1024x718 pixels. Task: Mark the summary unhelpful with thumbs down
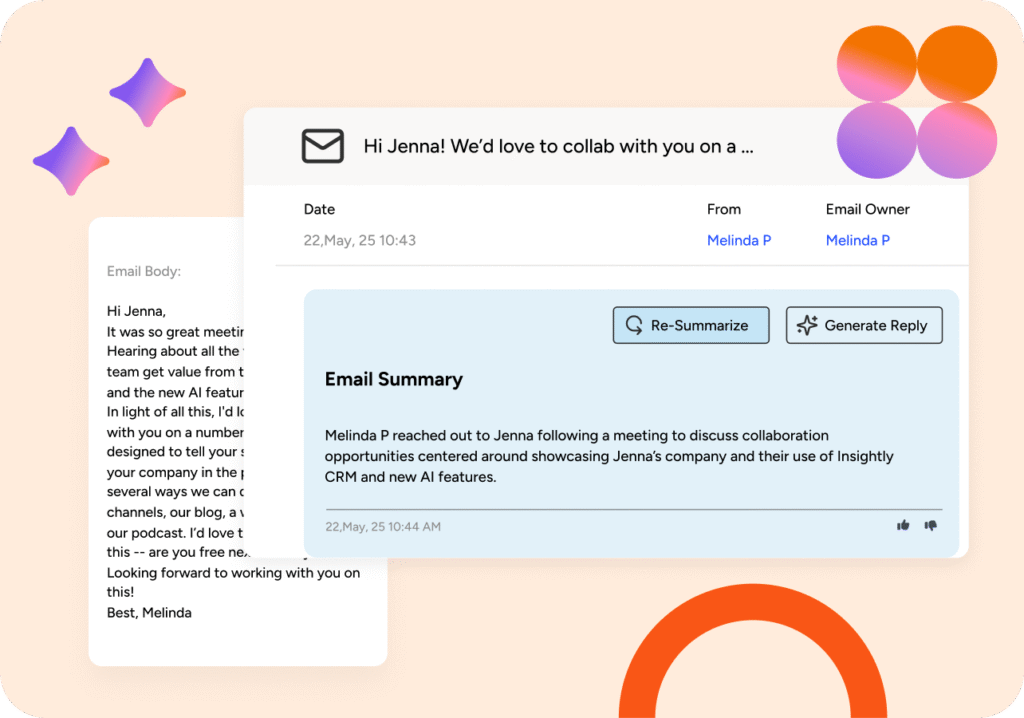tap(930, 525)
